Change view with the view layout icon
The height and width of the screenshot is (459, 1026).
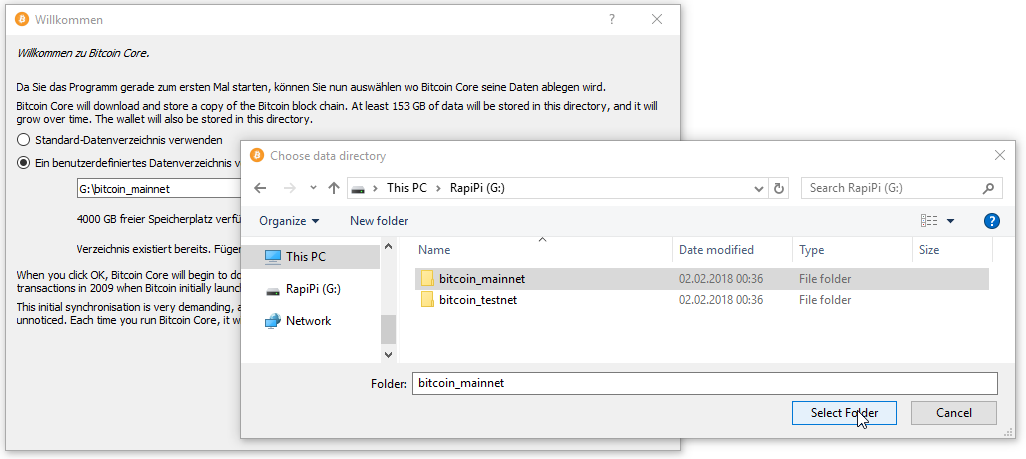929,221
